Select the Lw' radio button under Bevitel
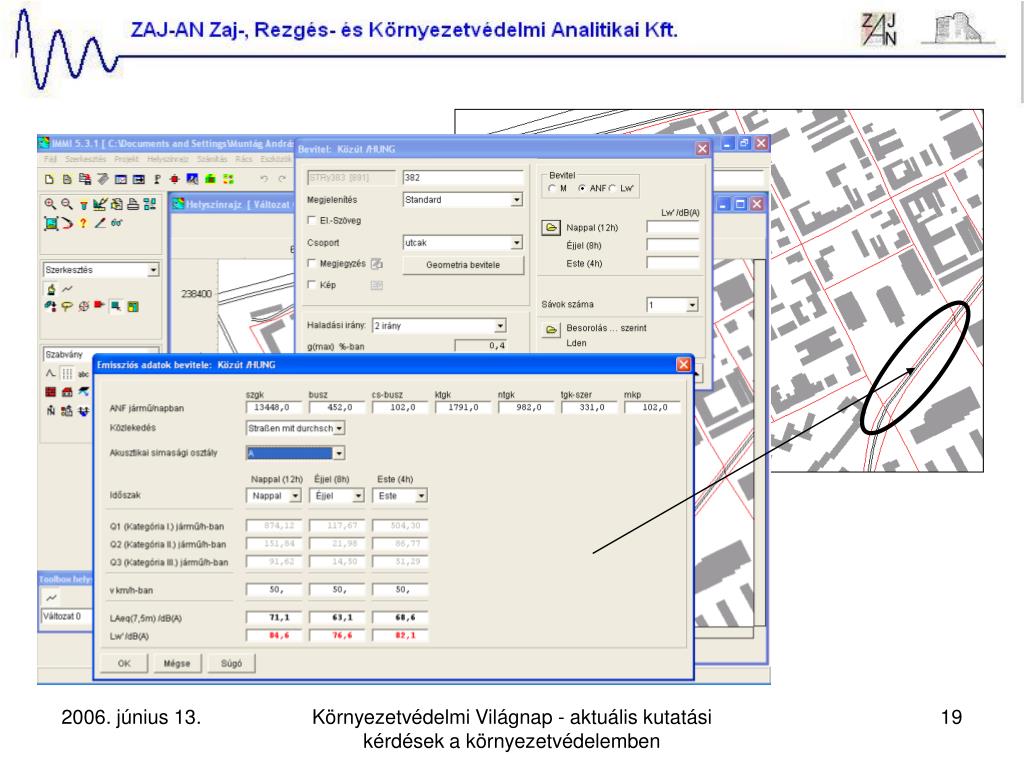The image size is (1024, 768). tap(612, 188)
